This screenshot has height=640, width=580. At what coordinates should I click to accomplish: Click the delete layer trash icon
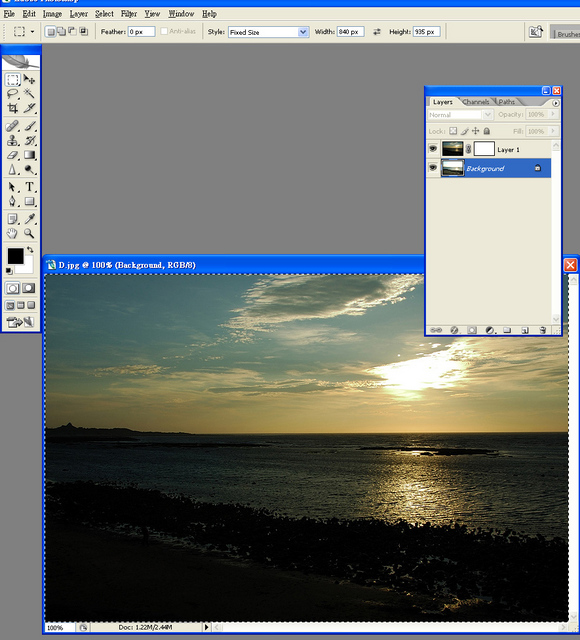(542, 330)
